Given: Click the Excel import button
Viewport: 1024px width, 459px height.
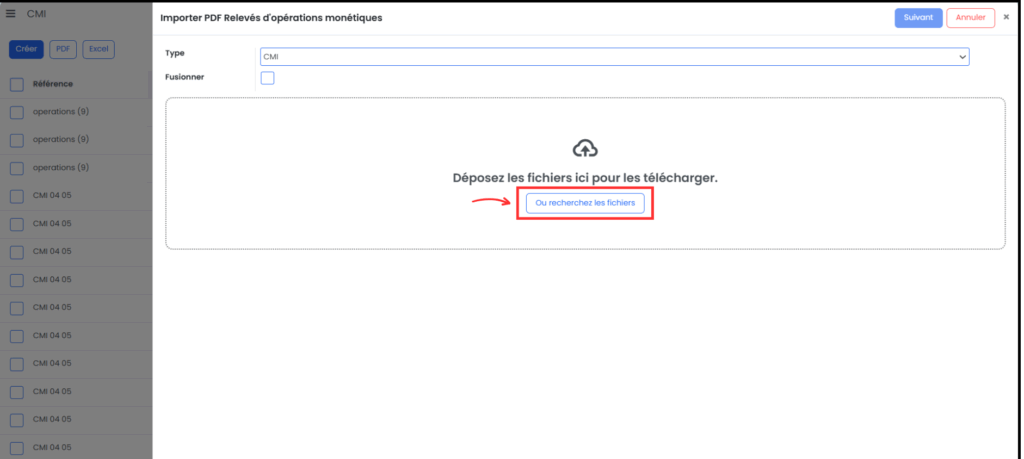Looking at the screenshot, I should pos(99,49).
